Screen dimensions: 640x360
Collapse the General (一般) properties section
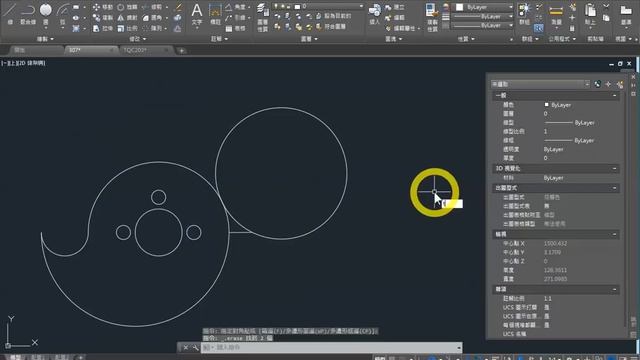tap(614, 95)
